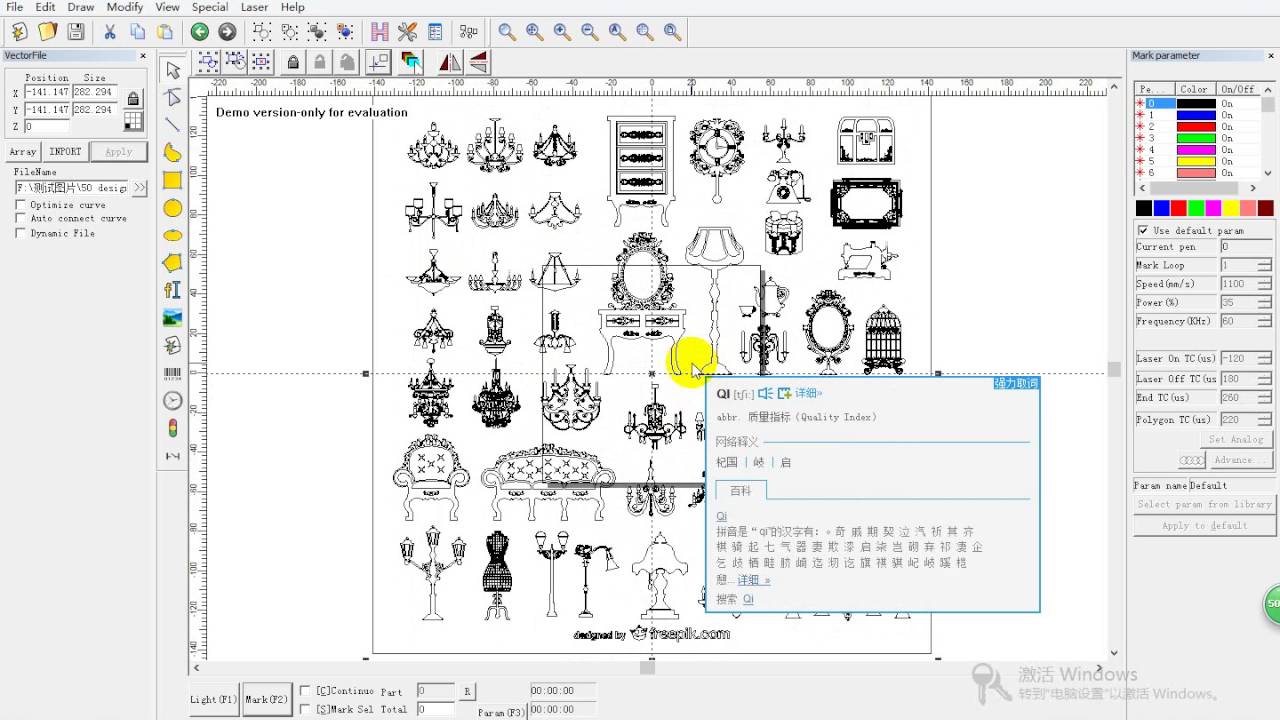
Task: Click the anchor point grid icon
Action: coord(133,121)
